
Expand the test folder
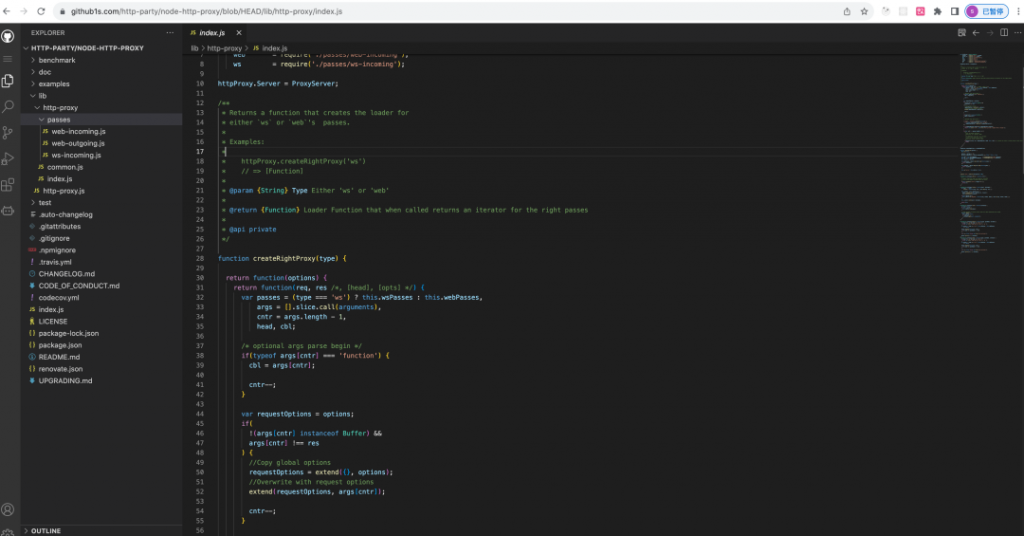point(102,202)
